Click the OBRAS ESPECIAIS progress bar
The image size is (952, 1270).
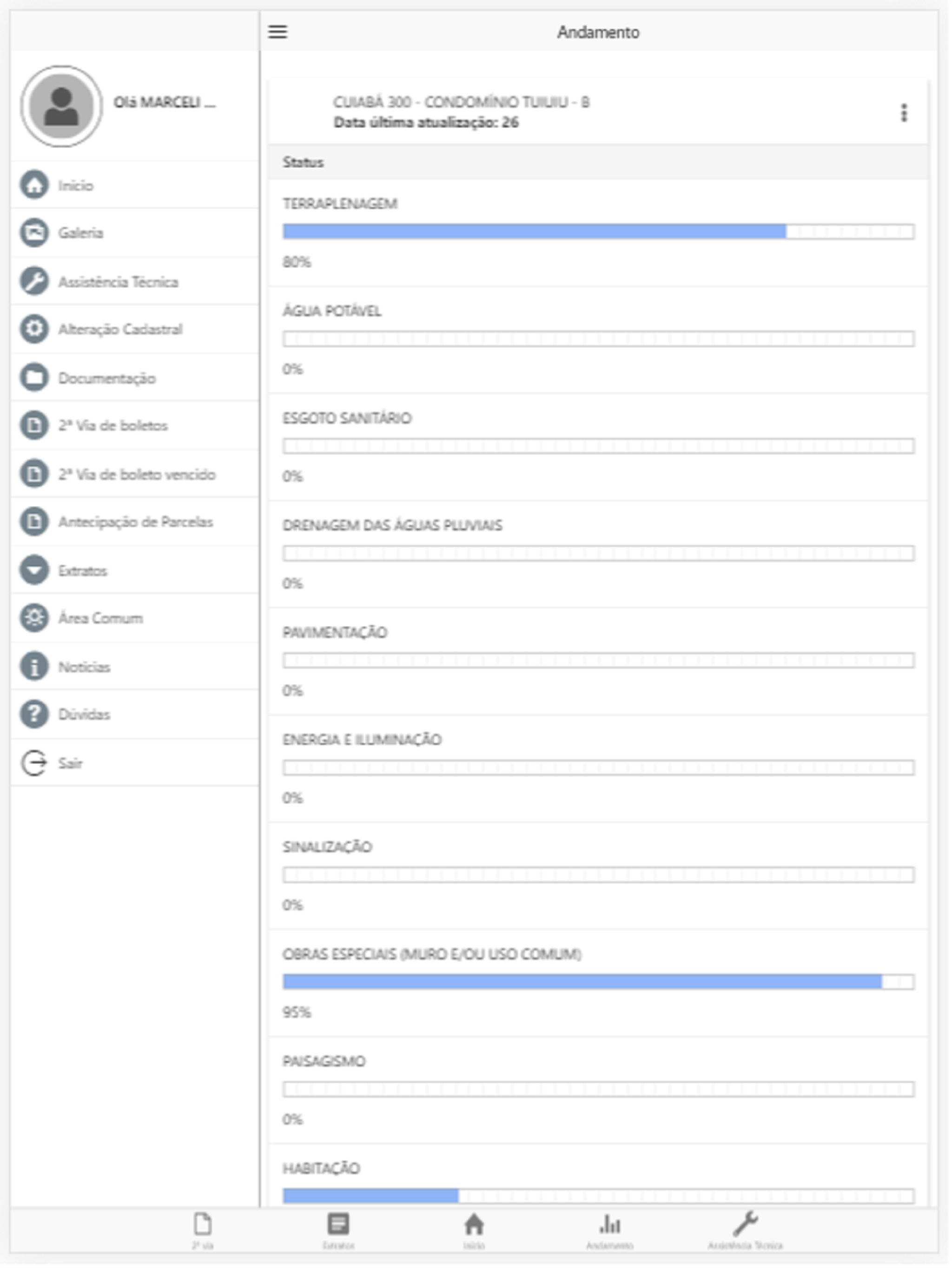(598, 982)
